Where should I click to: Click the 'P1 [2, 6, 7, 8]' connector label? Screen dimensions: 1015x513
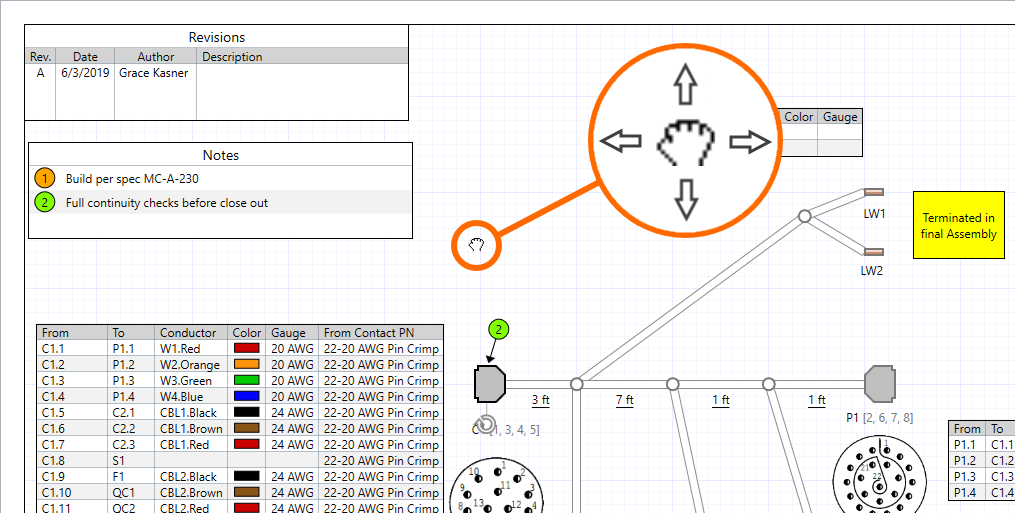click(x=880, y=418)
